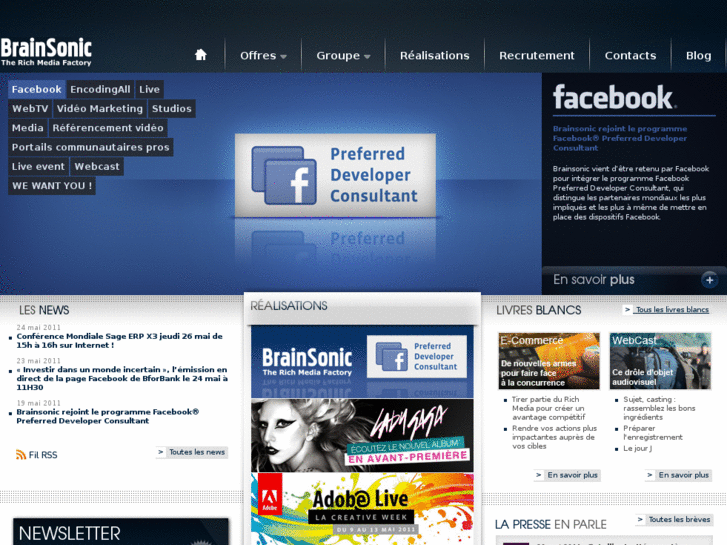This screenshot has width=727, height=545.
Task: Open the Contacts menu item
Action: coord(631,56)
